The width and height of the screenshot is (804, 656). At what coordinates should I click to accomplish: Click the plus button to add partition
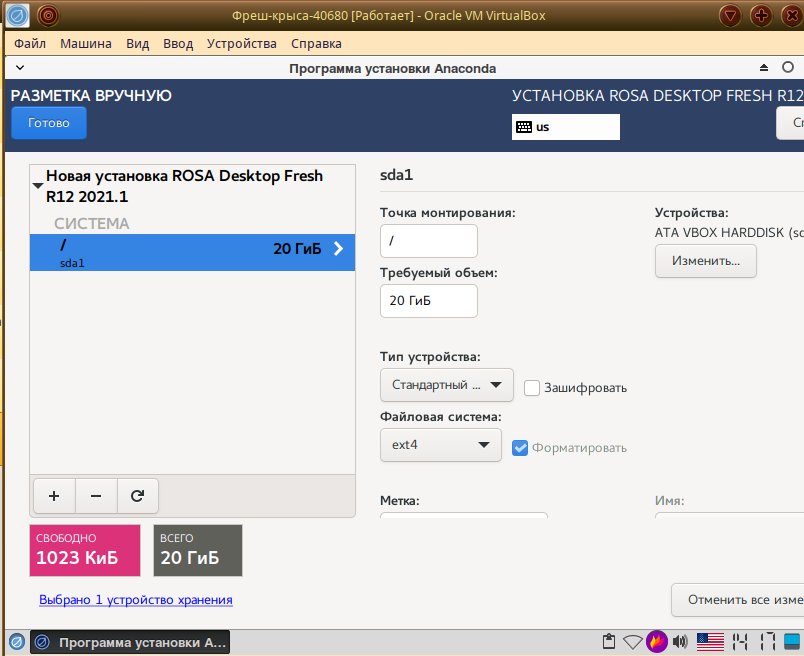click(54, 495)
